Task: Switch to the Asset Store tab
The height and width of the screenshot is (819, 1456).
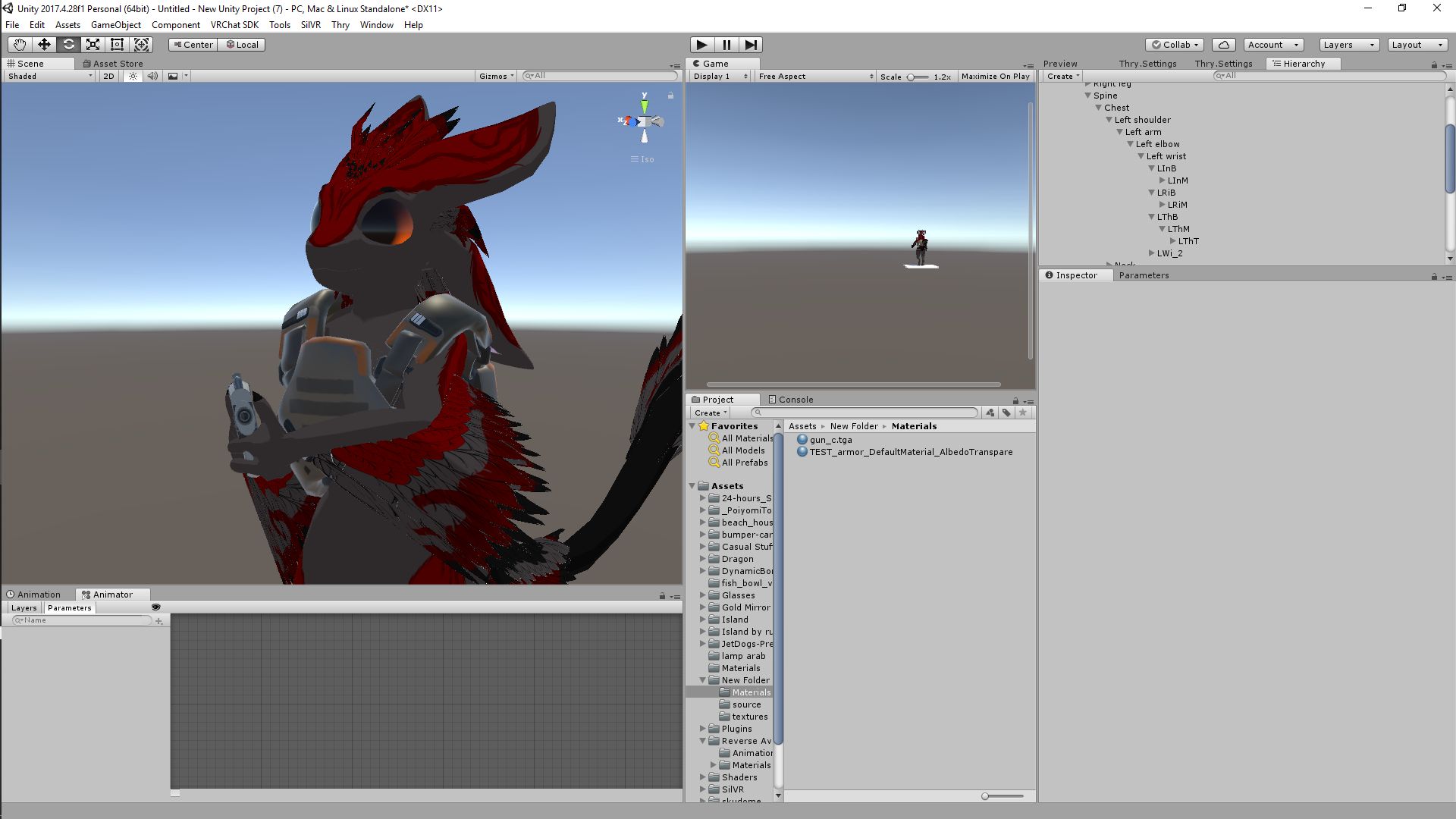Action: click(113, 64)
